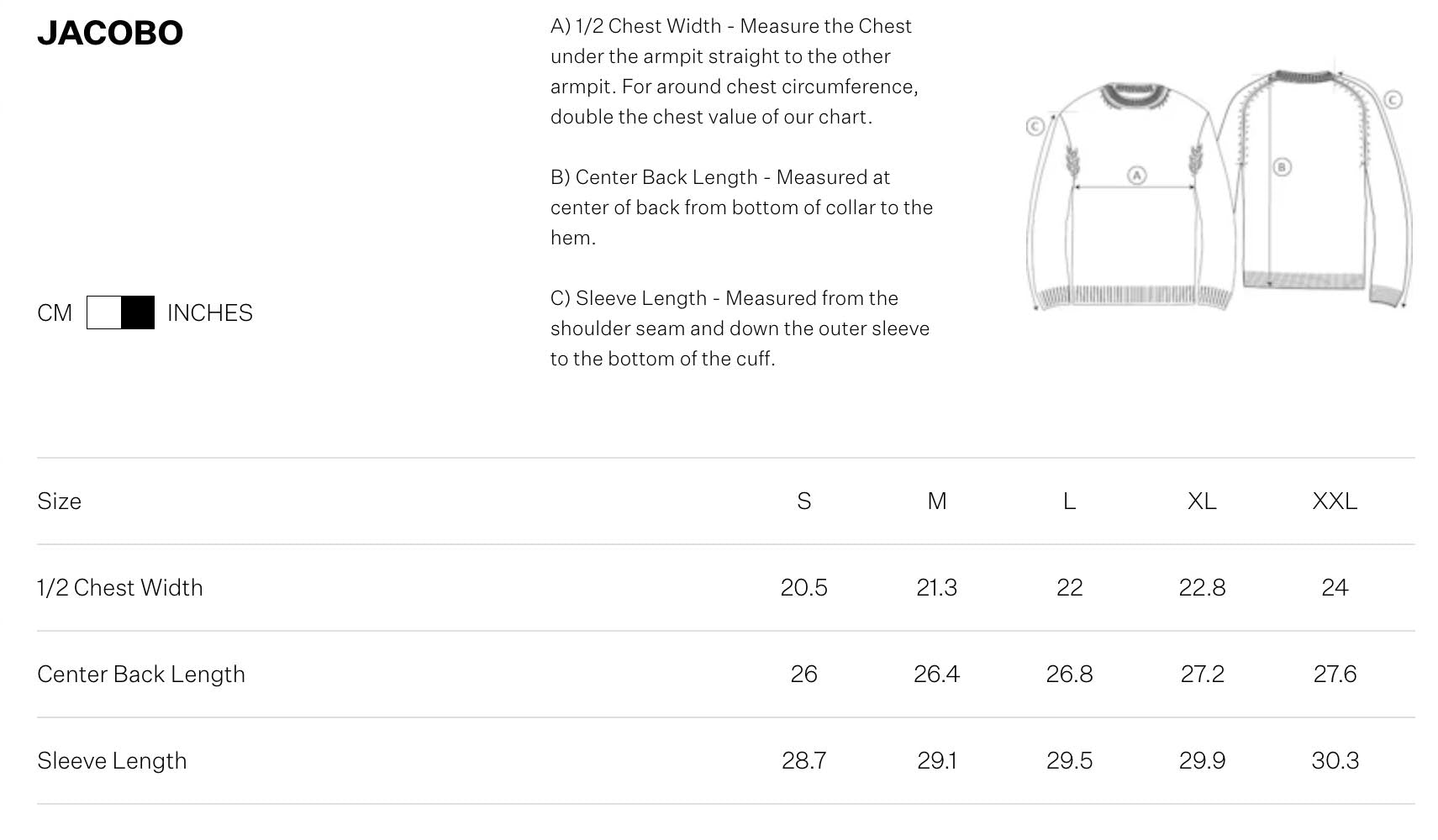Click circled C marker on back sweater sleeve
This screenshot has width=1438, height=840.
pyautogui.click(x=1393, y=99)
